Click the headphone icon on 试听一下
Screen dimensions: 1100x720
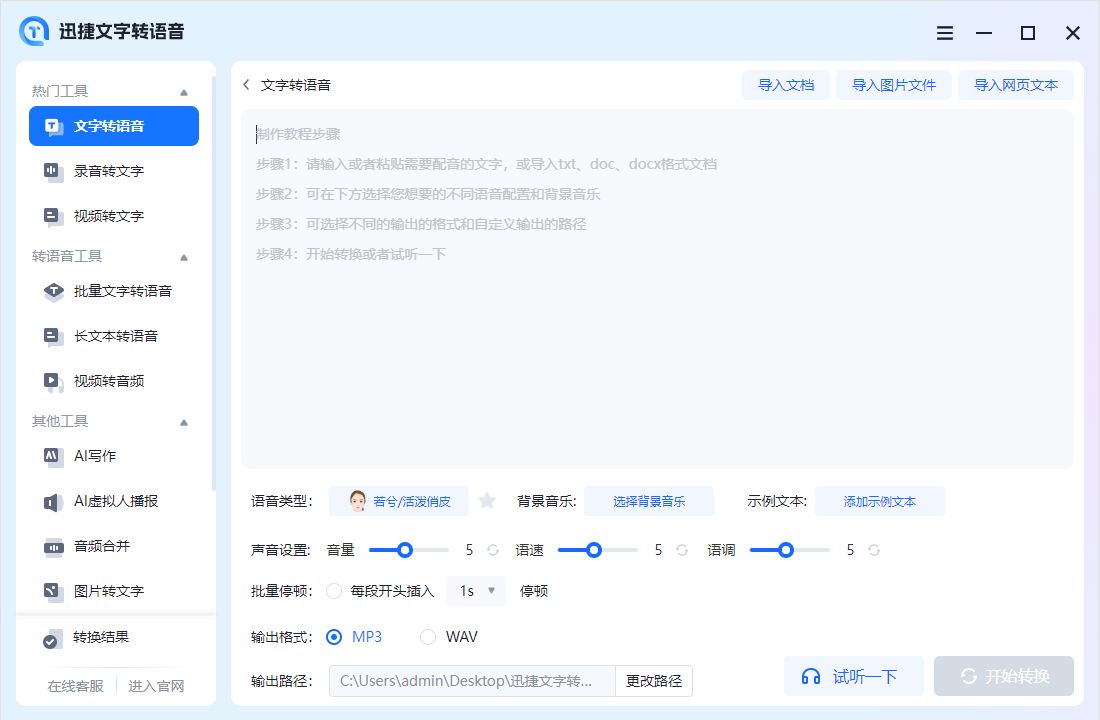pos(811,676)
